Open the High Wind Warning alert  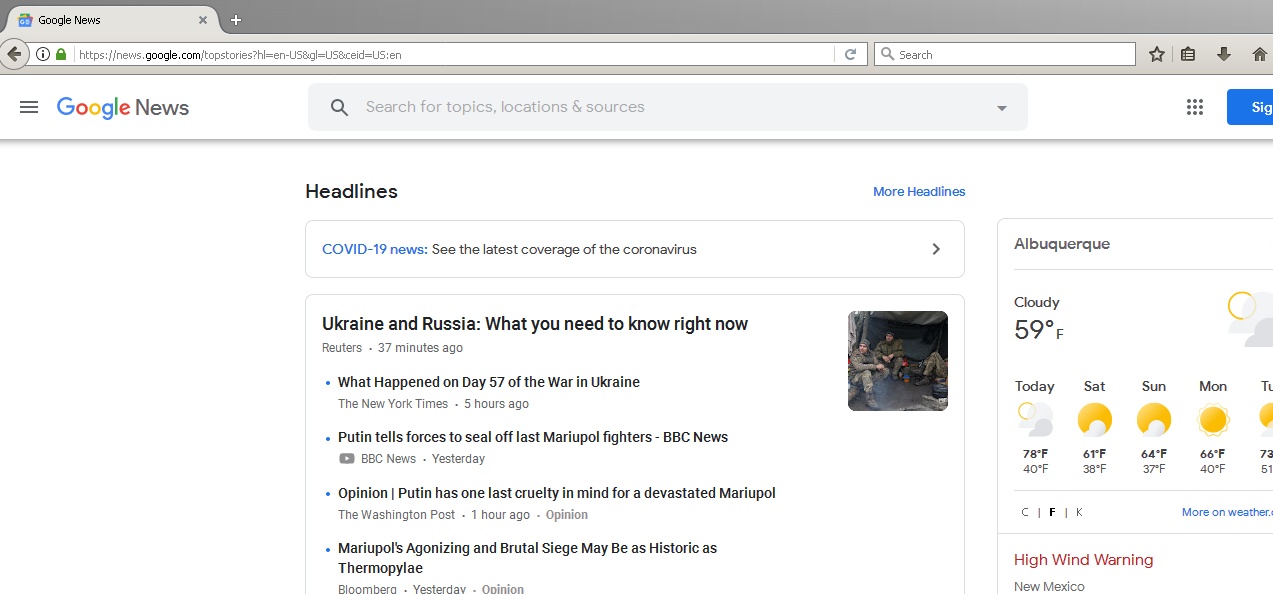point(1083,560)
